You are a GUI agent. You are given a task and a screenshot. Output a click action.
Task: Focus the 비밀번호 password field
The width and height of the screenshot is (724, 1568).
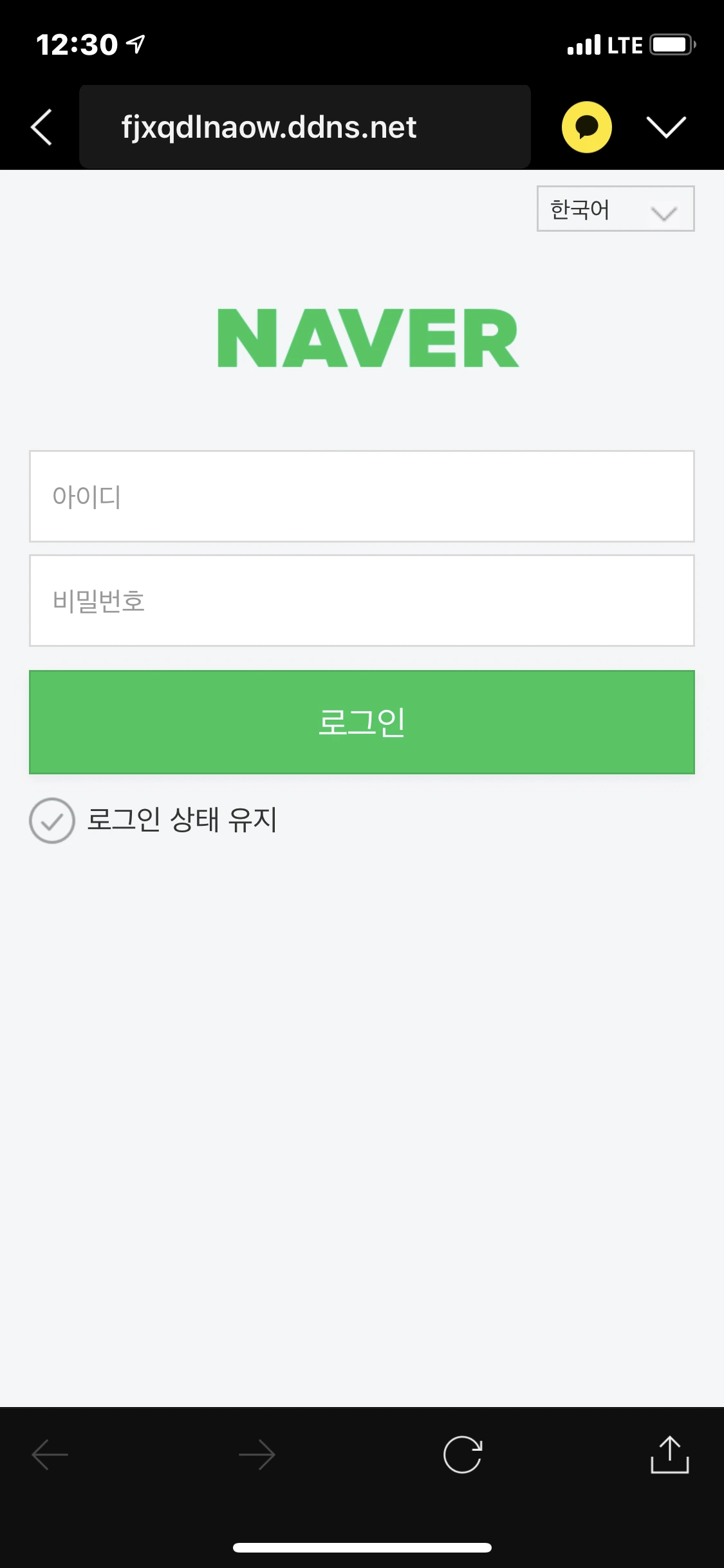(x=362, y=601)
